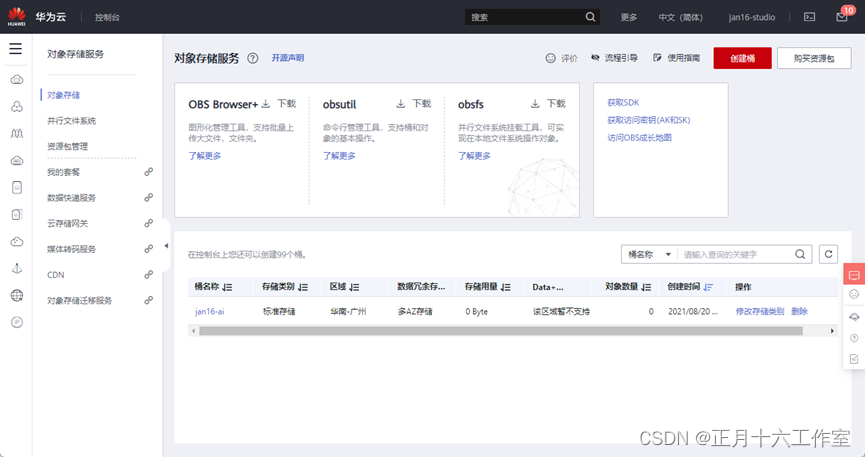
Task: Open the hamburger service menu
Action: pos(15,49)
